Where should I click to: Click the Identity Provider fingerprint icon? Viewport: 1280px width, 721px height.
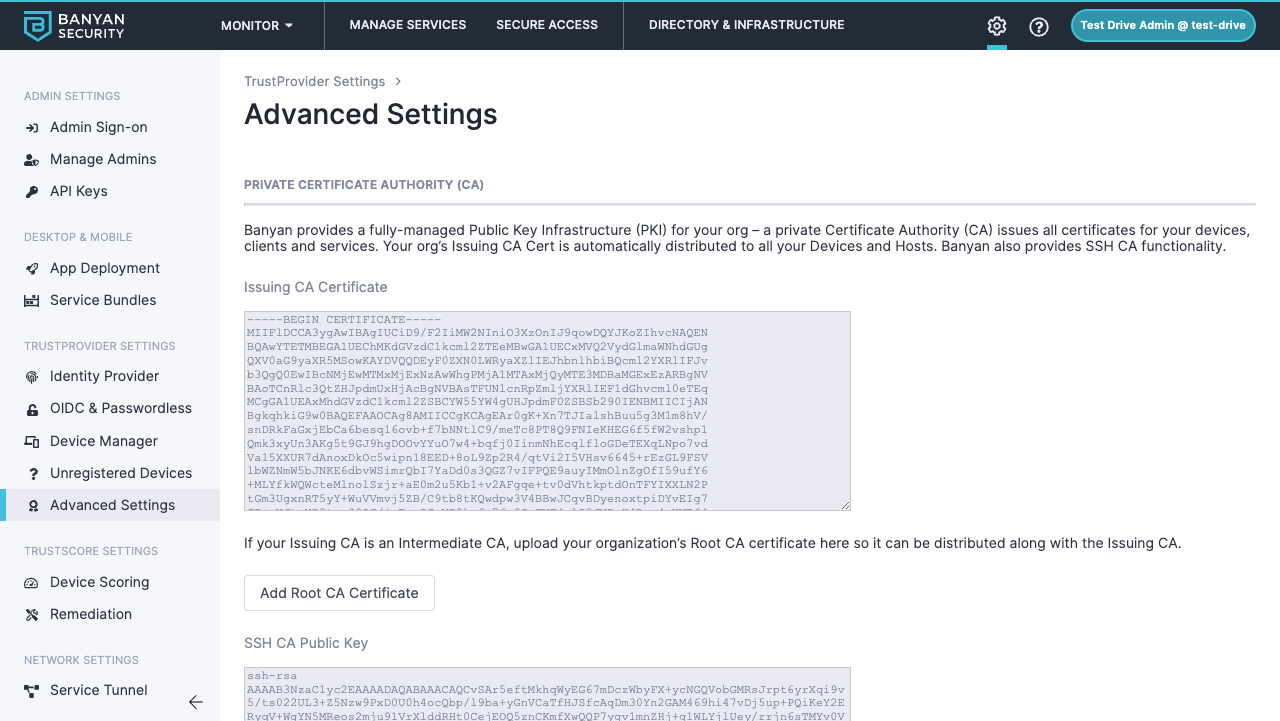click(32, 377)
